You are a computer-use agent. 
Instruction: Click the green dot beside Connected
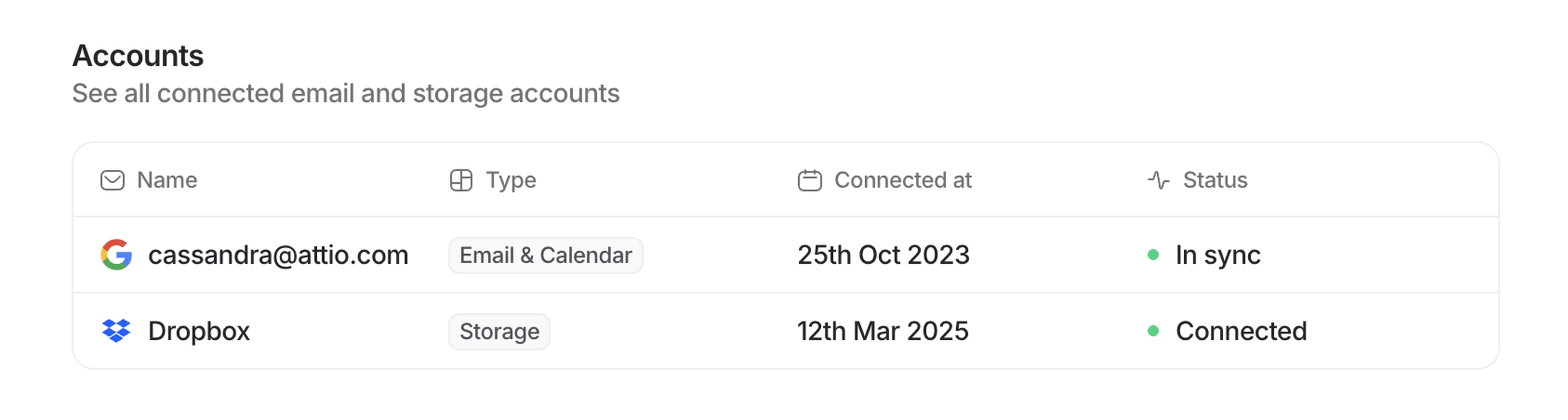coord(1153,331)
